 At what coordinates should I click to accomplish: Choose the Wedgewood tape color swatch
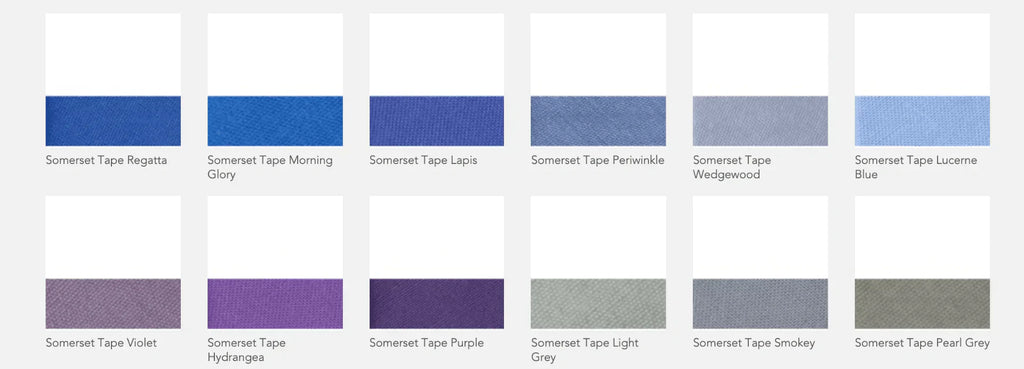[x=760, y=121]
